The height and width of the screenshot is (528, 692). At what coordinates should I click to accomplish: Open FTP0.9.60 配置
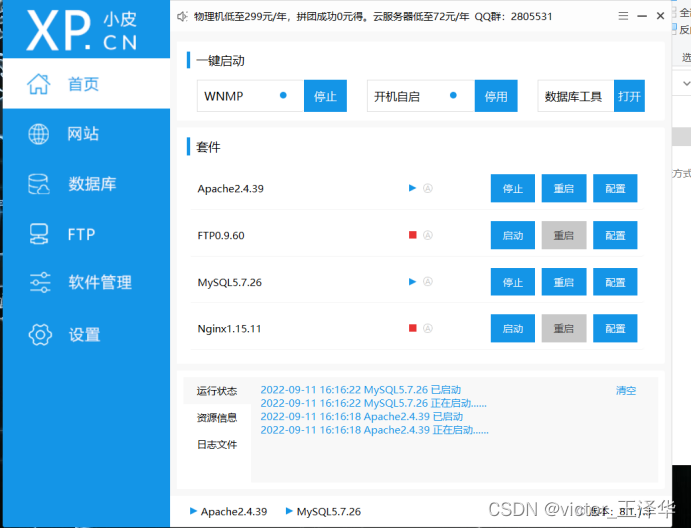coord(615,235)
